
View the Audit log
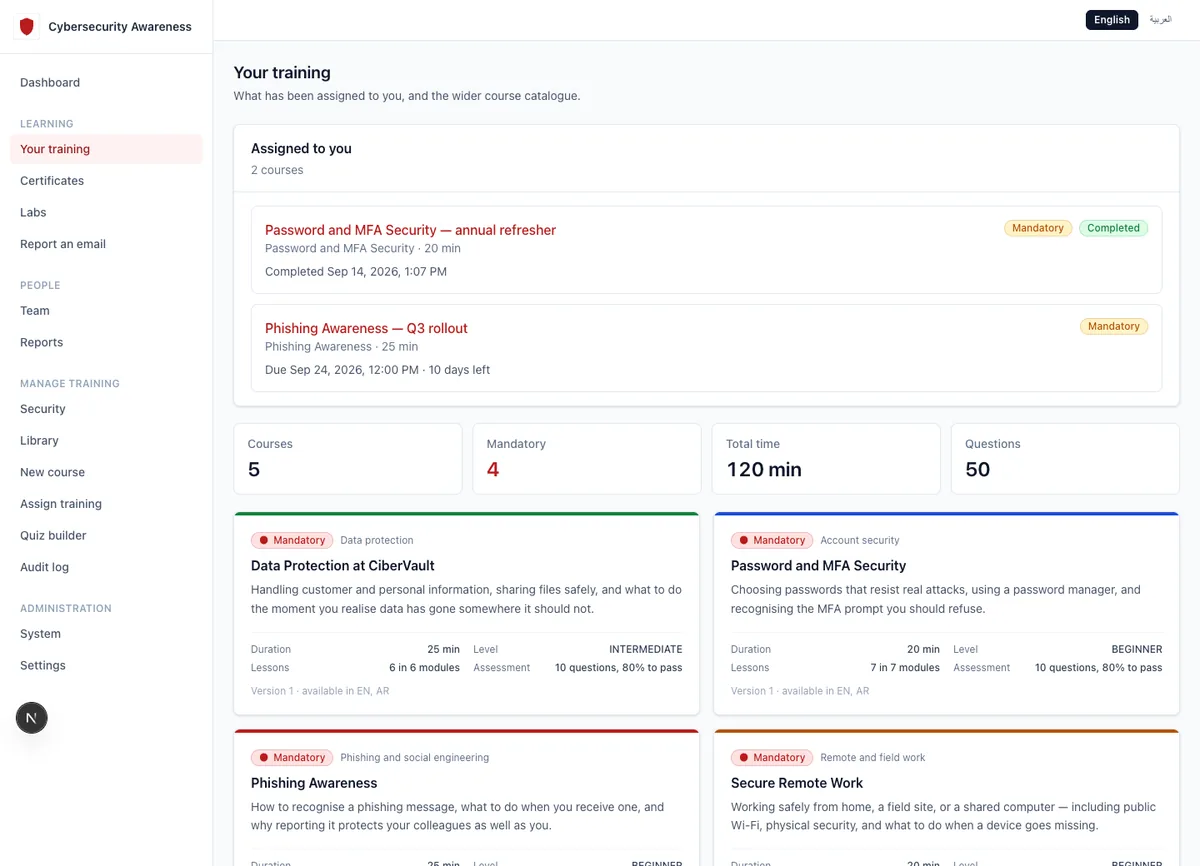106,567
